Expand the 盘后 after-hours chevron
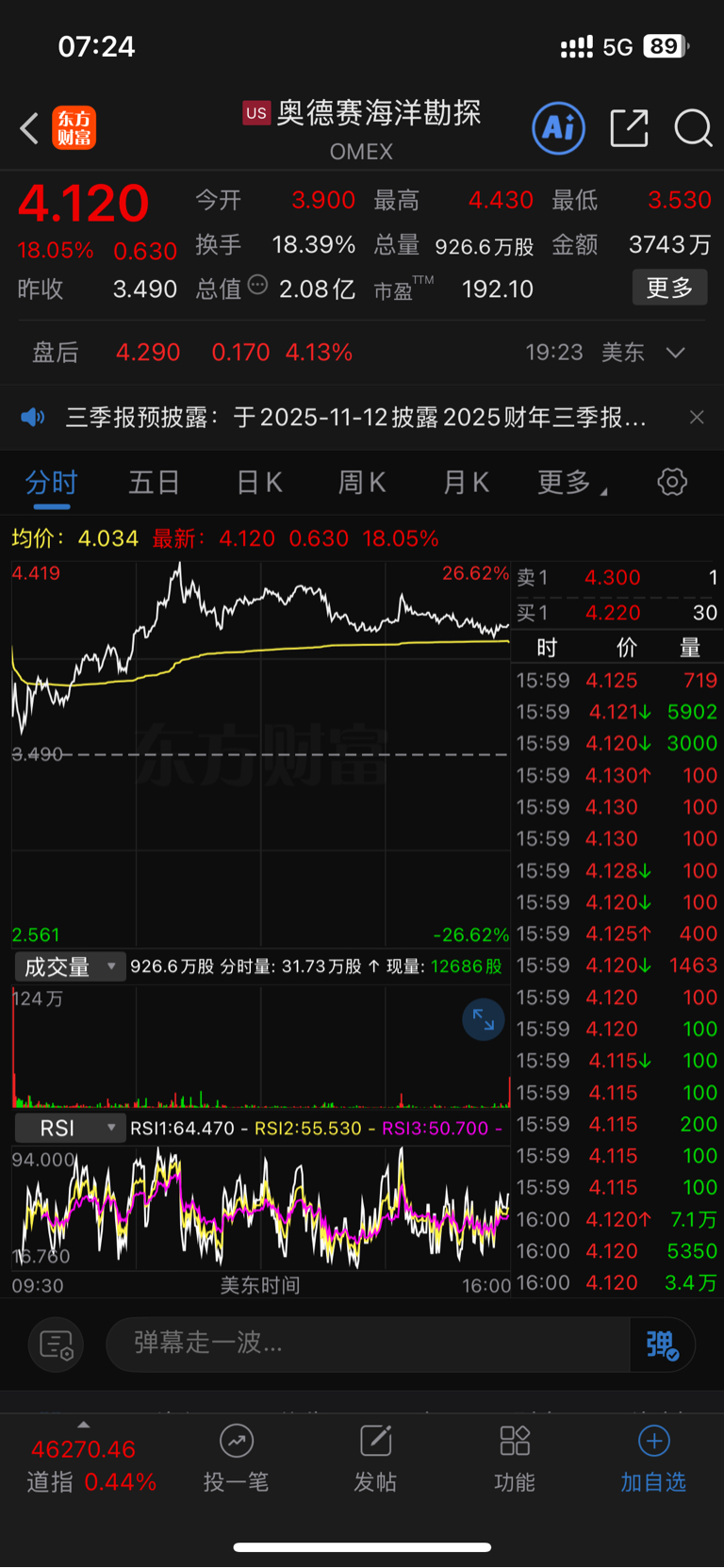This screenshot has height=1568, width=724. tap(675, 353)
